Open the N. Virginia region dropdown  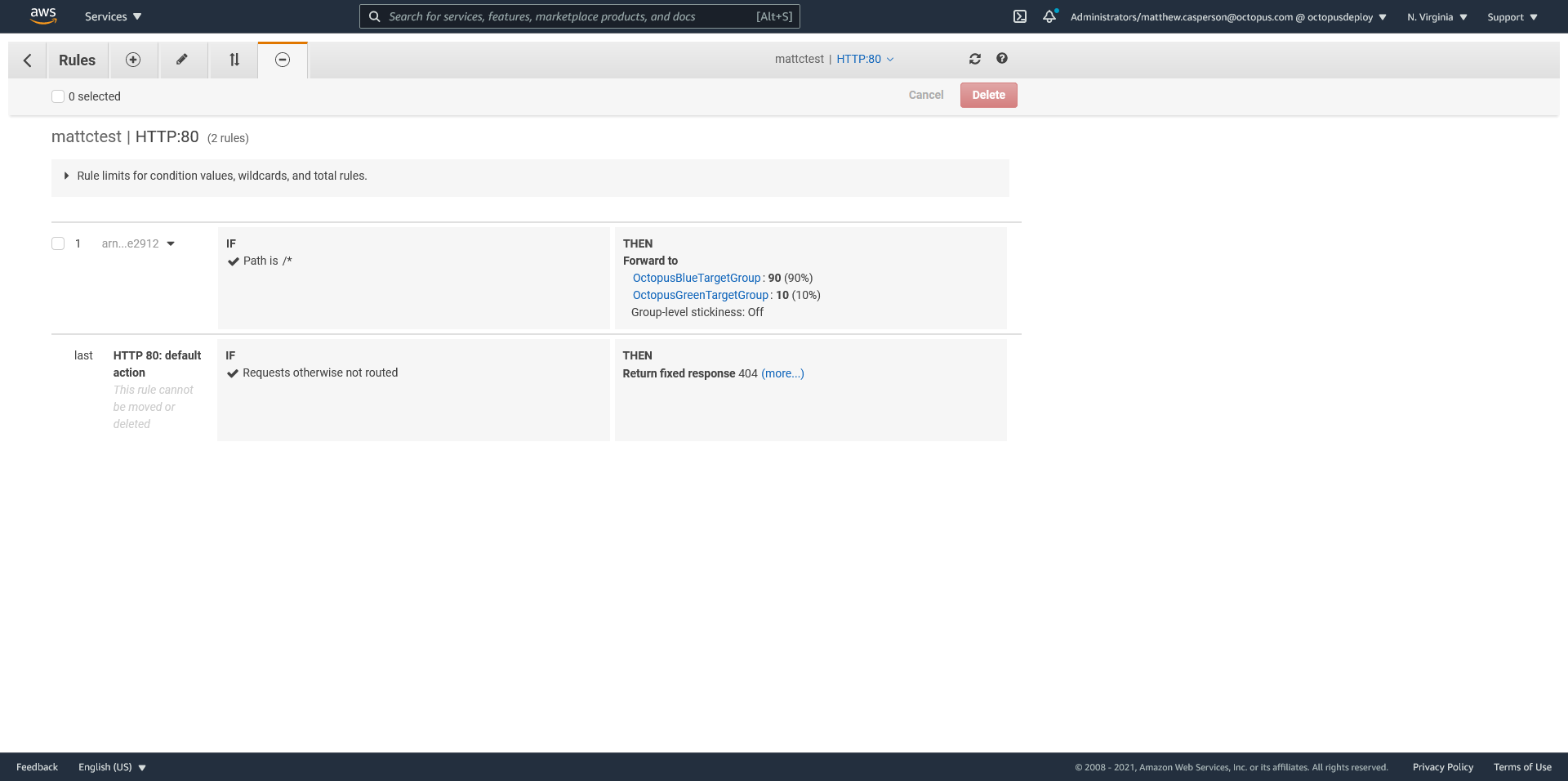(x=1437, y=17)
